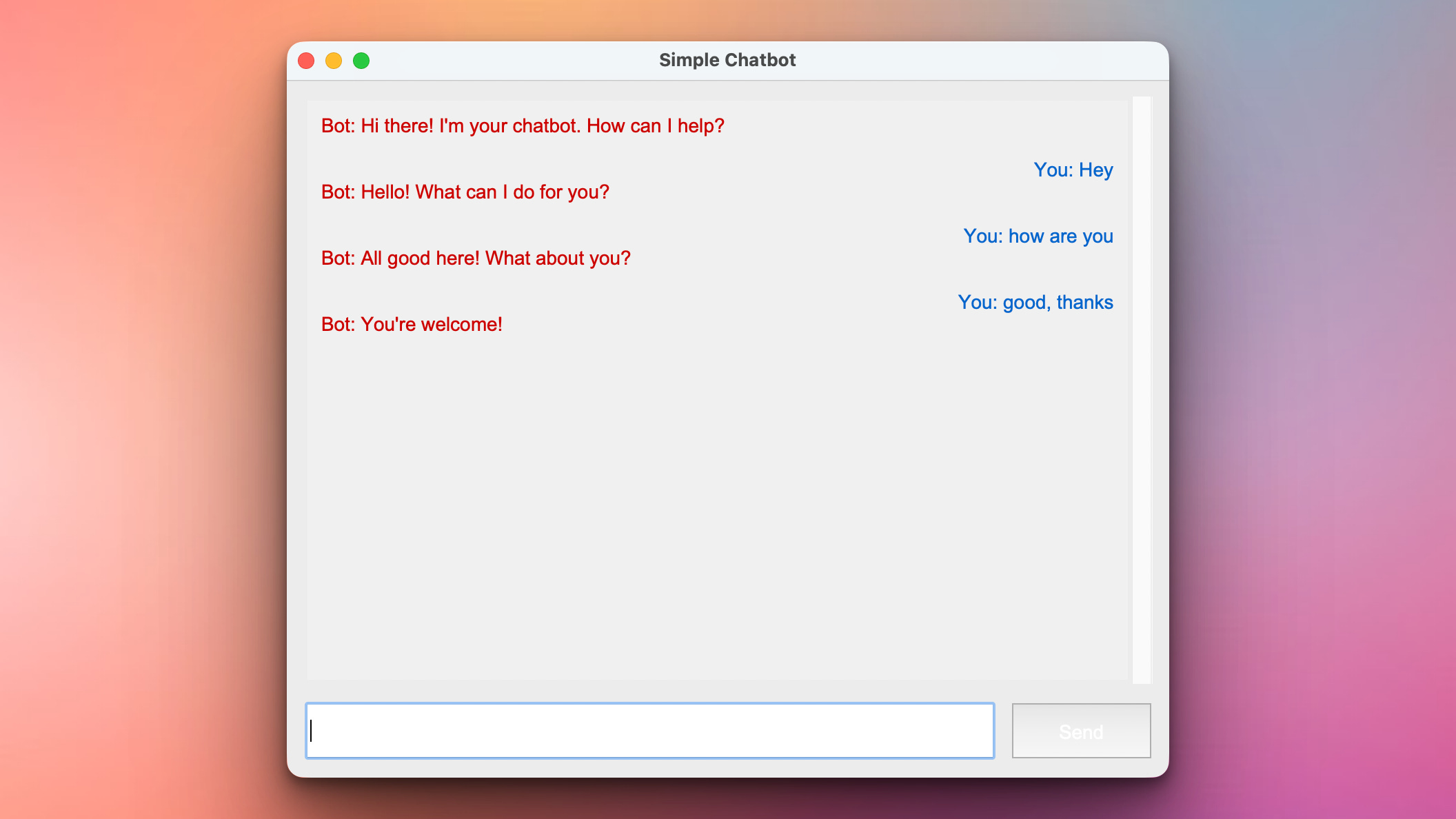Click the word 'welcome!' in last reply
The width and height of the screenshot is (1456, 819).
[x=461, y=325]
